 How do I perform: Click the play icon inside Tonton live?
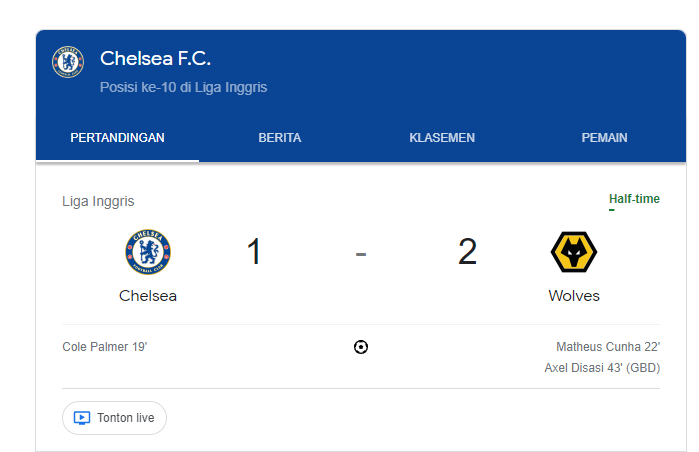(82, 418)
